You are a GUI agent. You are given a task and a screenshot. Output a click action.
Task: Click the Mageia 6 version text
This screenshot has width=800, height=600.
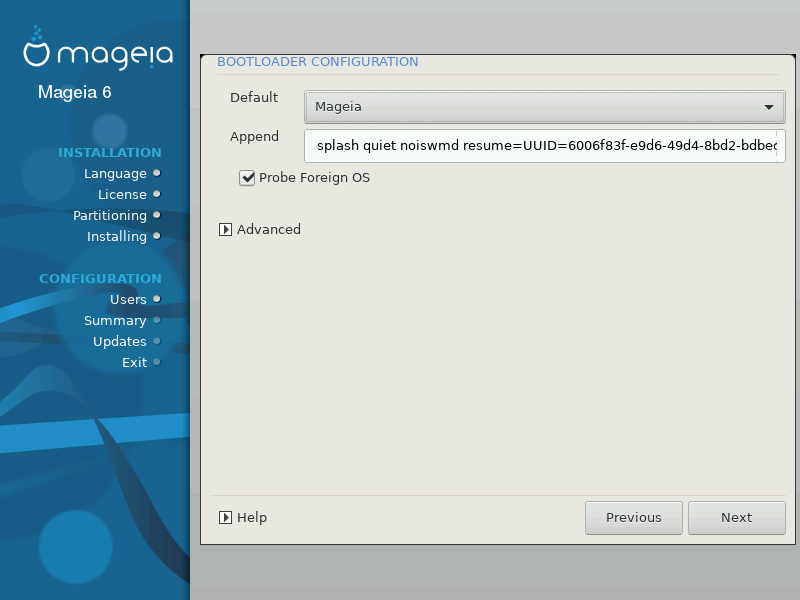click(75, 92)
